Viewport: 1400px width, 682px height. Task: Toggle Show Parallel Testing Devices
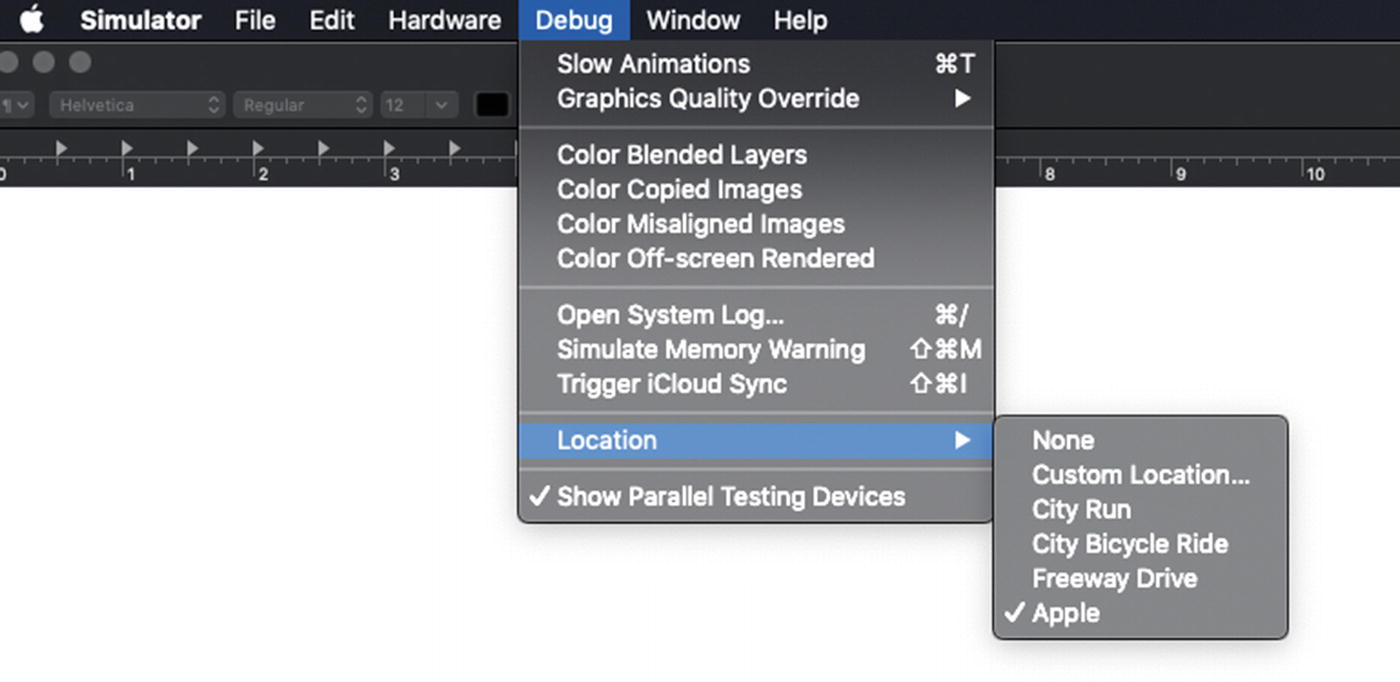tap(730, 497)
